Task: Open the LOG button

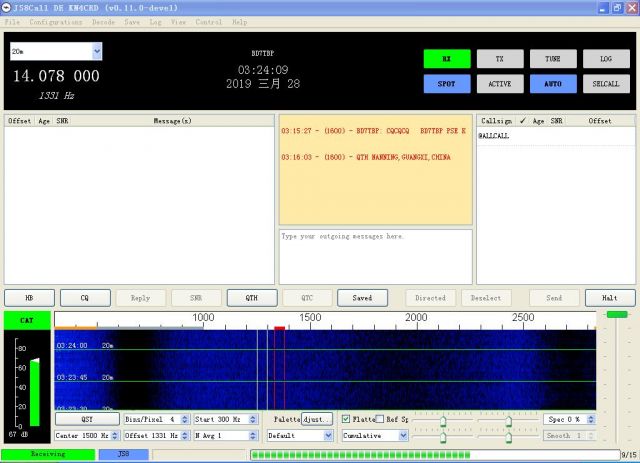Action: [606, 59]
